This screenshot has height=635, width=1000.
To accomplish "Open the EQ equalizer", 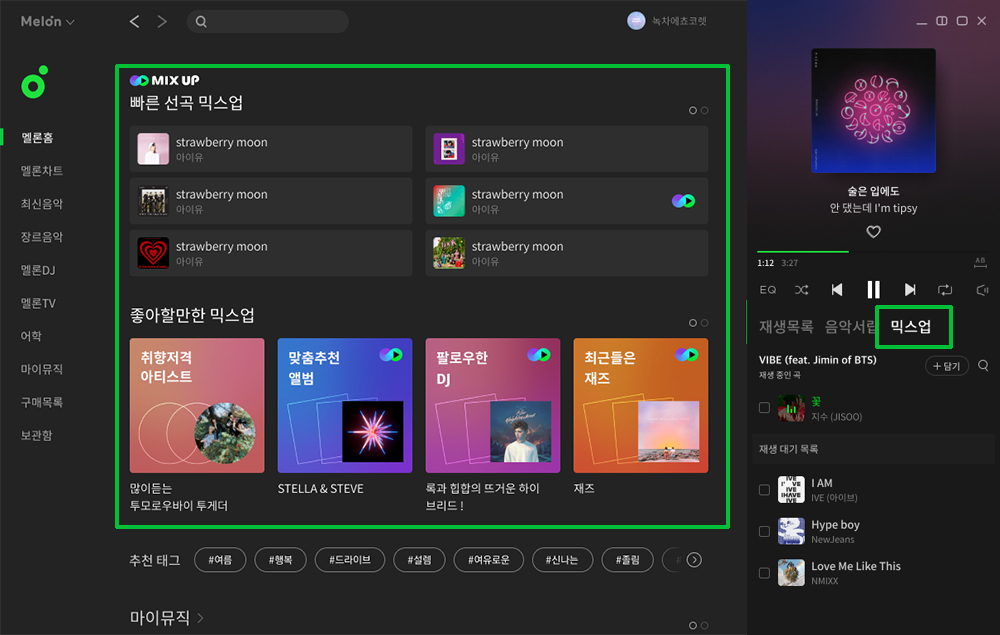I will [768, 290].
